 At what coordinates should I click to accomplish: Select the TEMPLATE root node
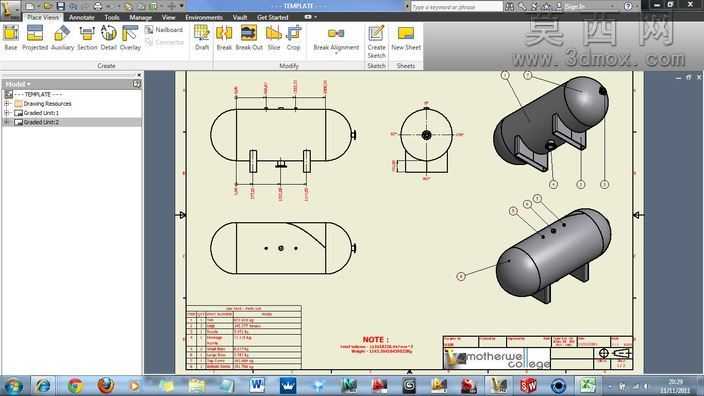click(38, 94)
